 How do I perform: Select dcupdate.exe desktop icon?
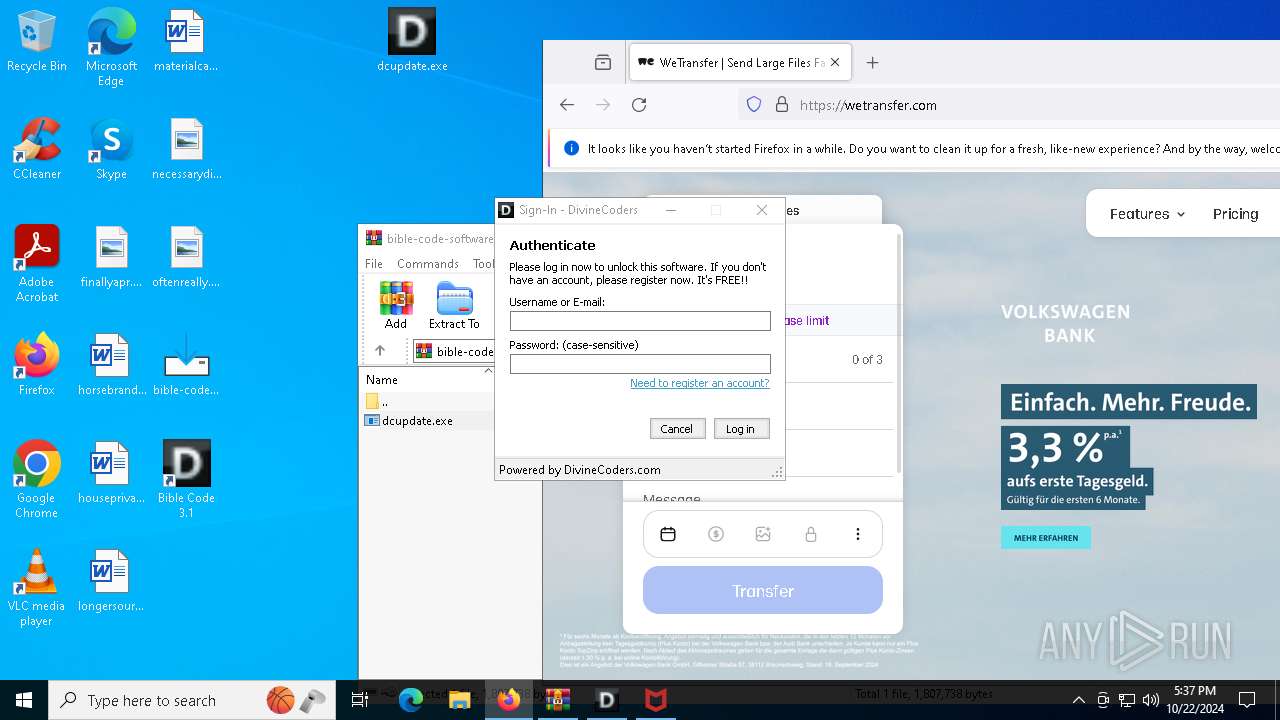412,41
